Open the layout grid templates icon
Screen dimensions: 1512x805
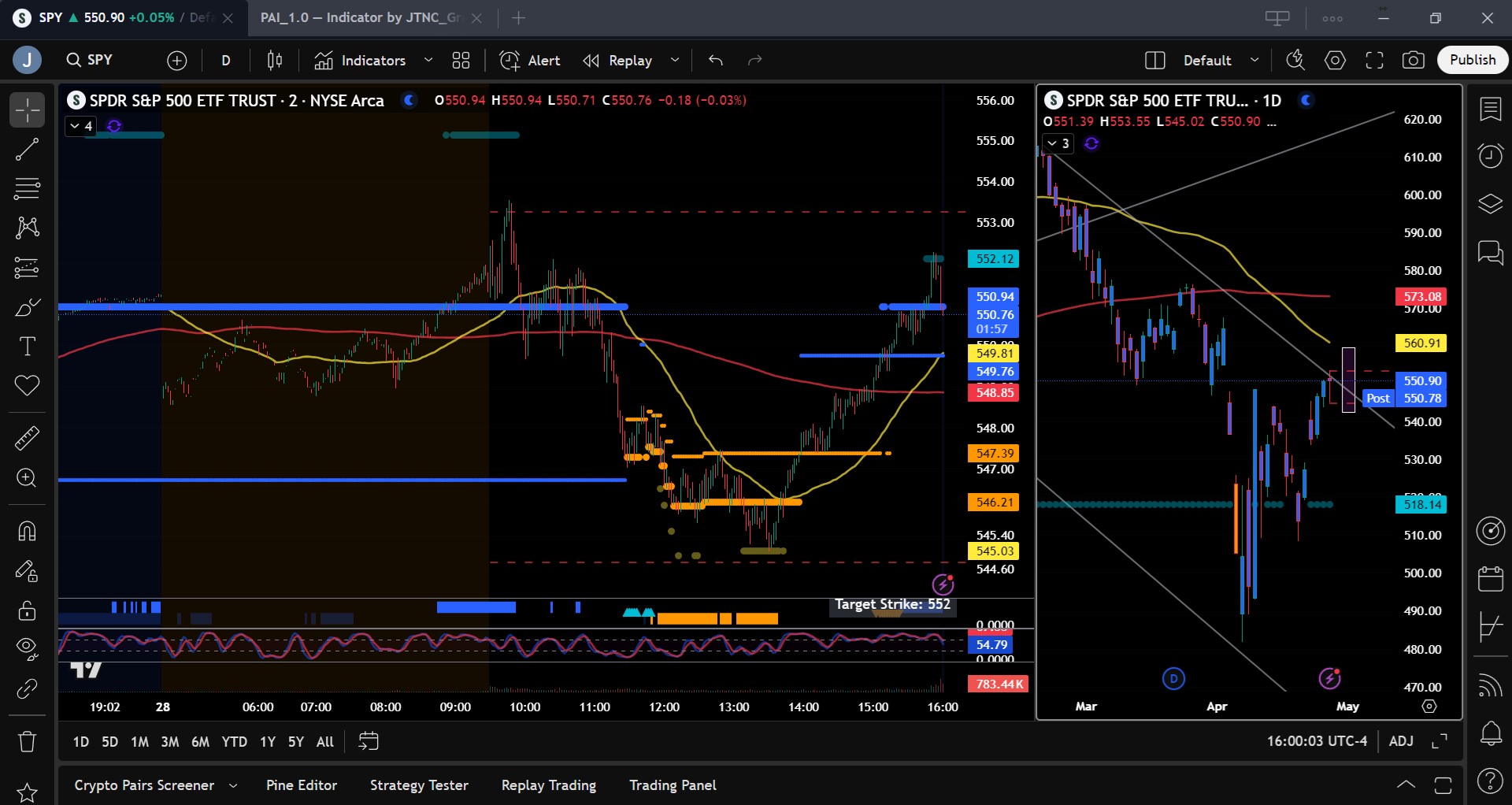[461, 61]
